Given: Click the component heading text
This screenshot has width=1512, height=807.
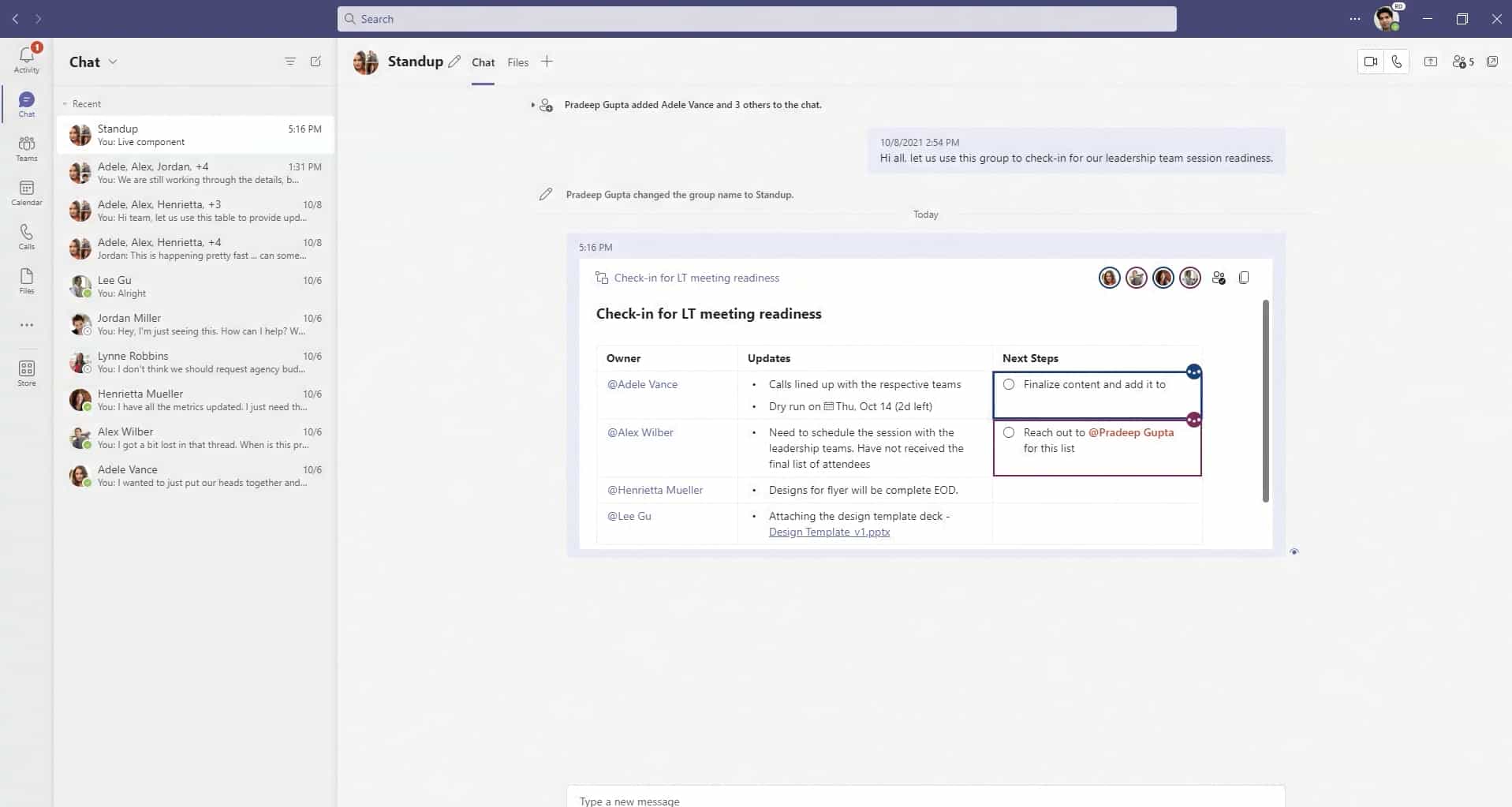Looking at the screenshot, I should point(708,314).
